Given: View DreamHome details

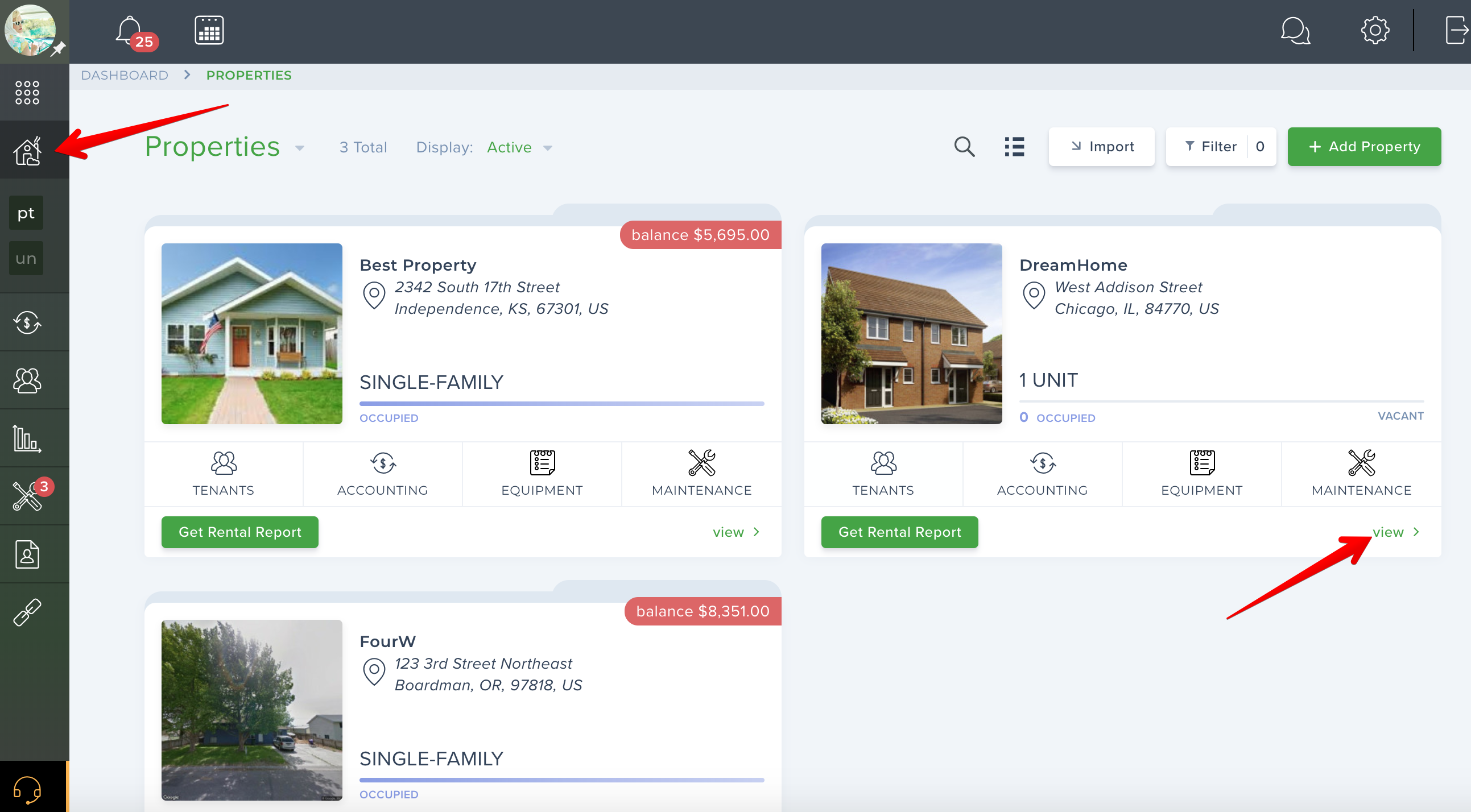Looking at the screenshot, I should point(1395,532).
